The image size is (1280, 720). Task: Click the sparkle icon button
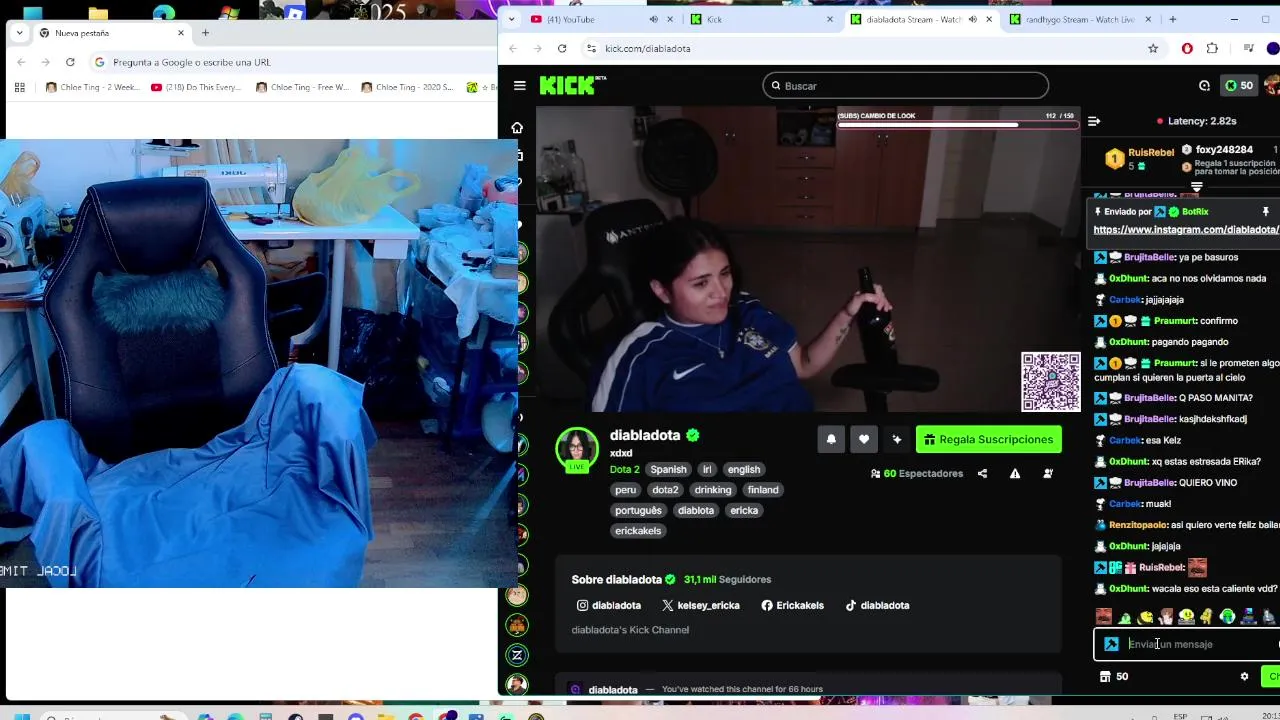pos(897,439)
